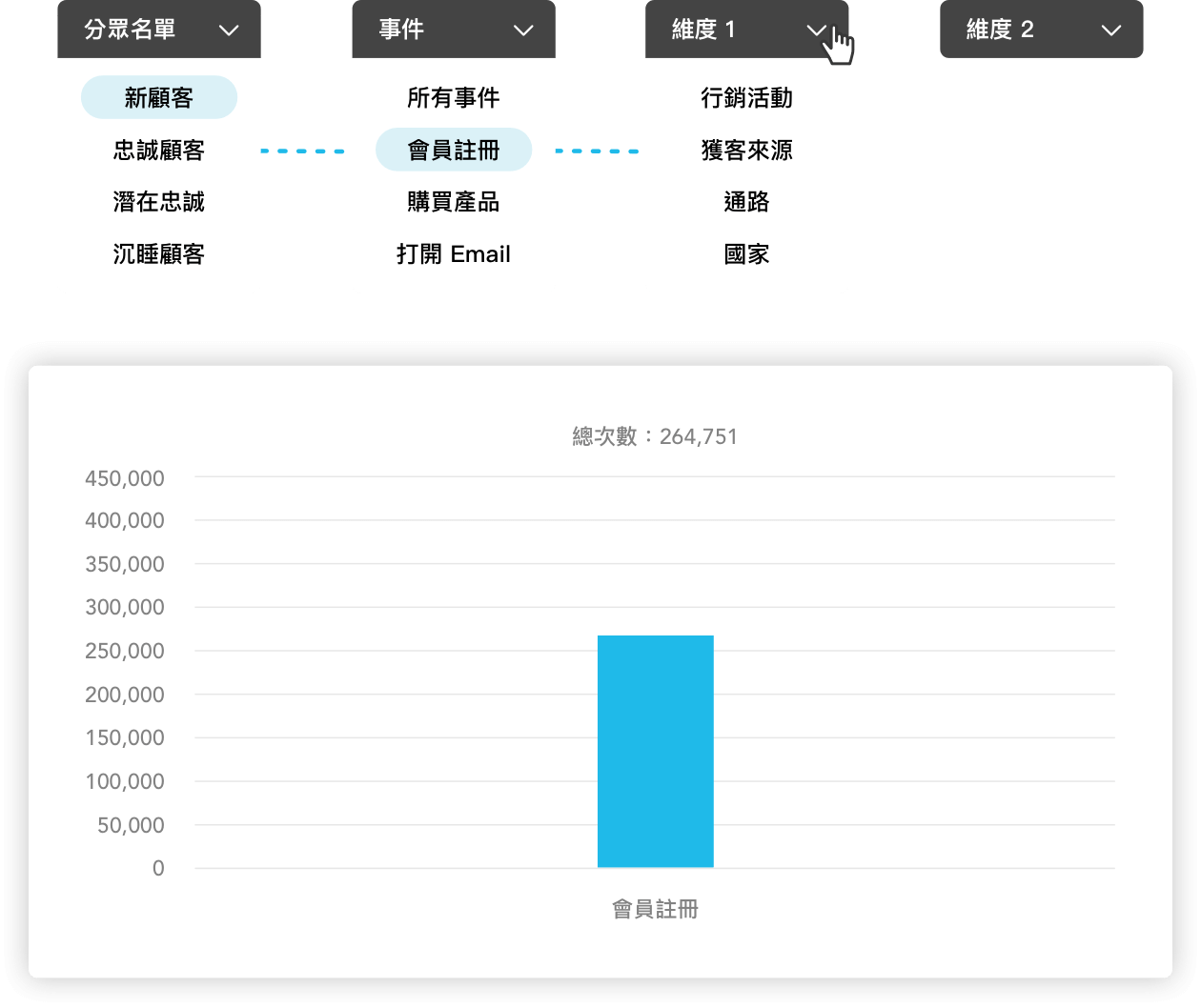This screenshot has width=1201, height=1008.
Task: Click the chevron arrow beside 事件
Action: click(x=523, y=30)
